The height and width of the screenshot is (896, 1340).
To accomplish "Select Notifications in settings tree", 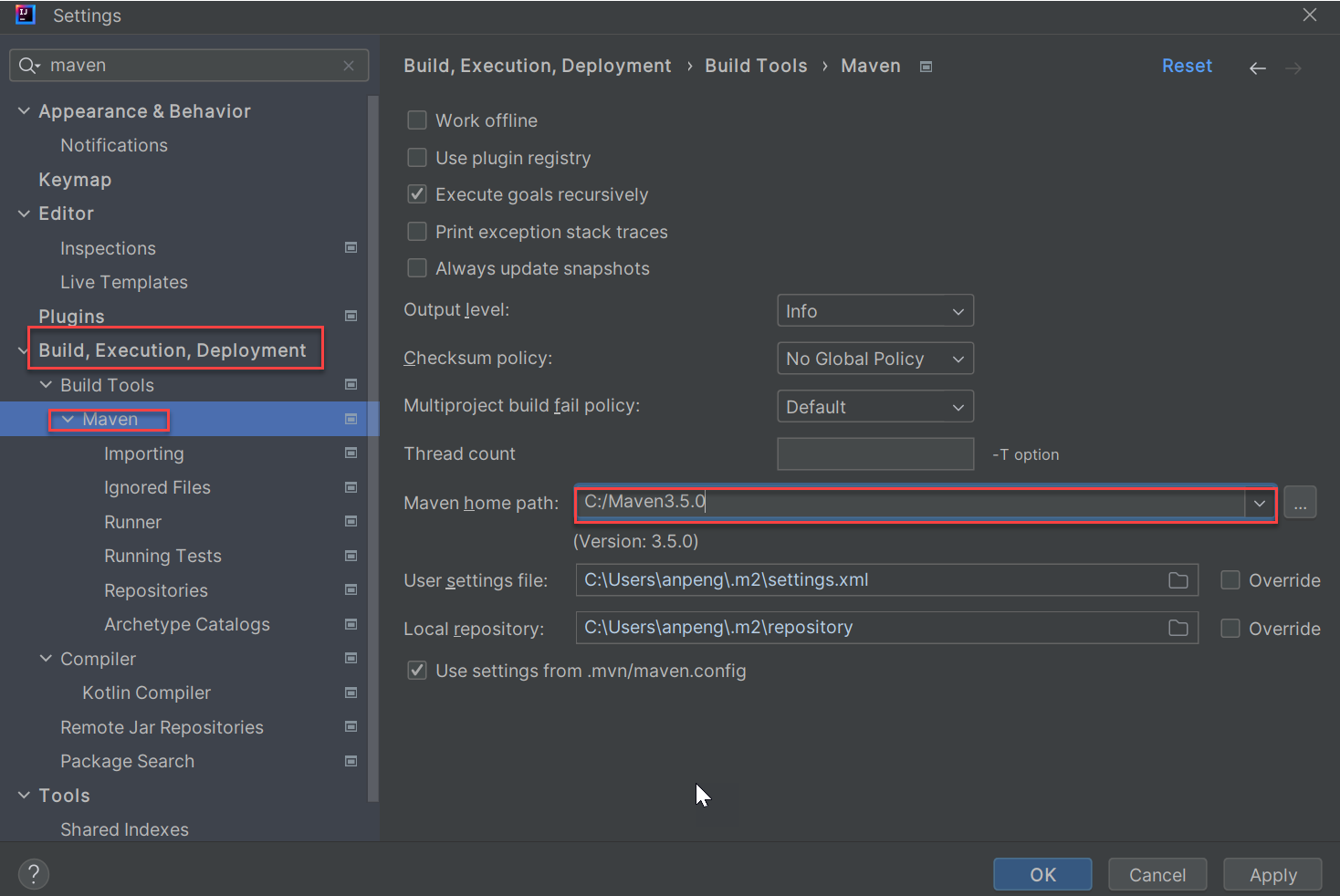I will pos(114,145).
